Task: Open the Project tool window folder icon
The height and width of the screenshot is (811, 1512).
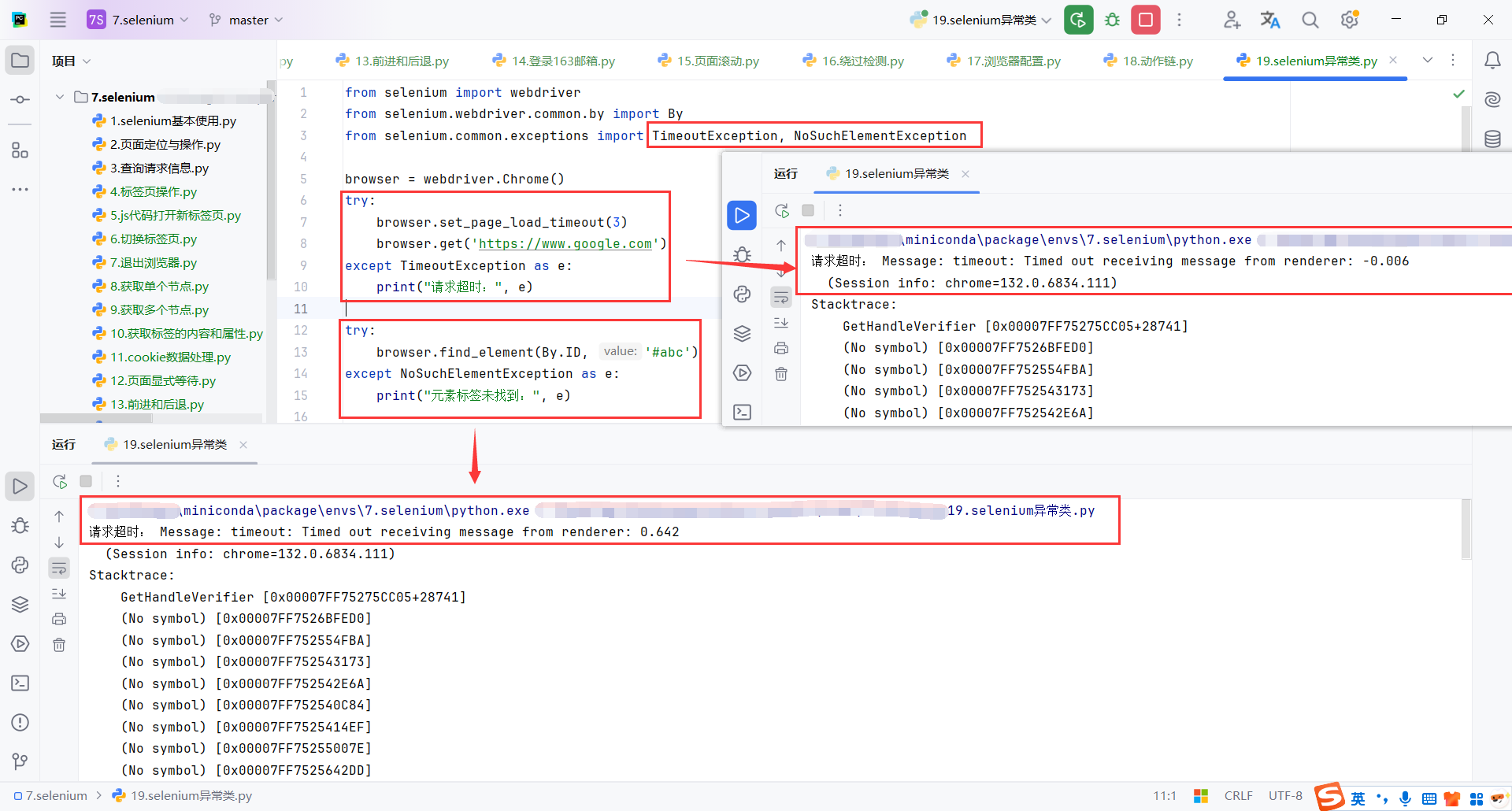Action: click(20, 61)
